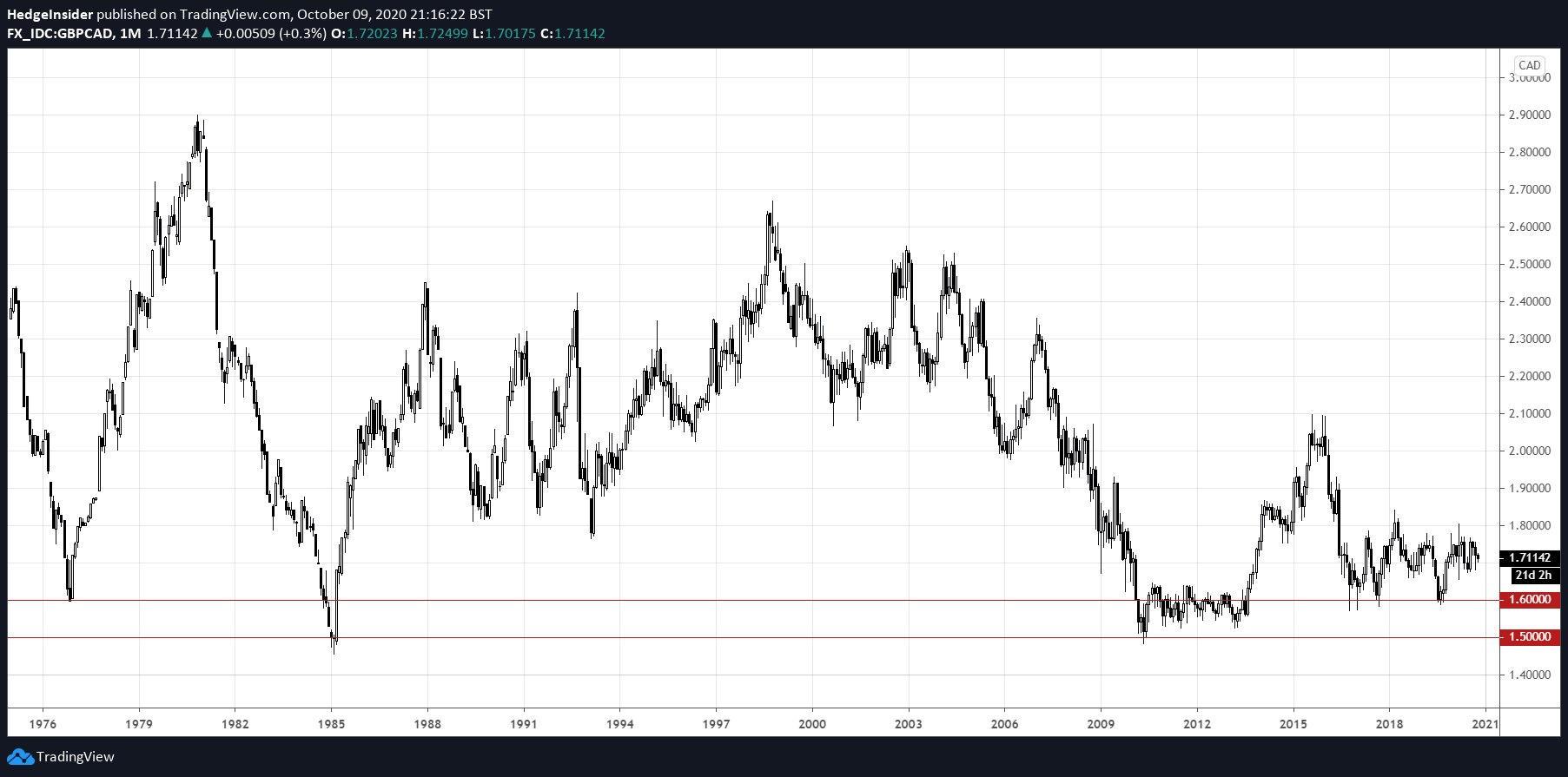Click the 1985 time axis label

tap(331, 724)
